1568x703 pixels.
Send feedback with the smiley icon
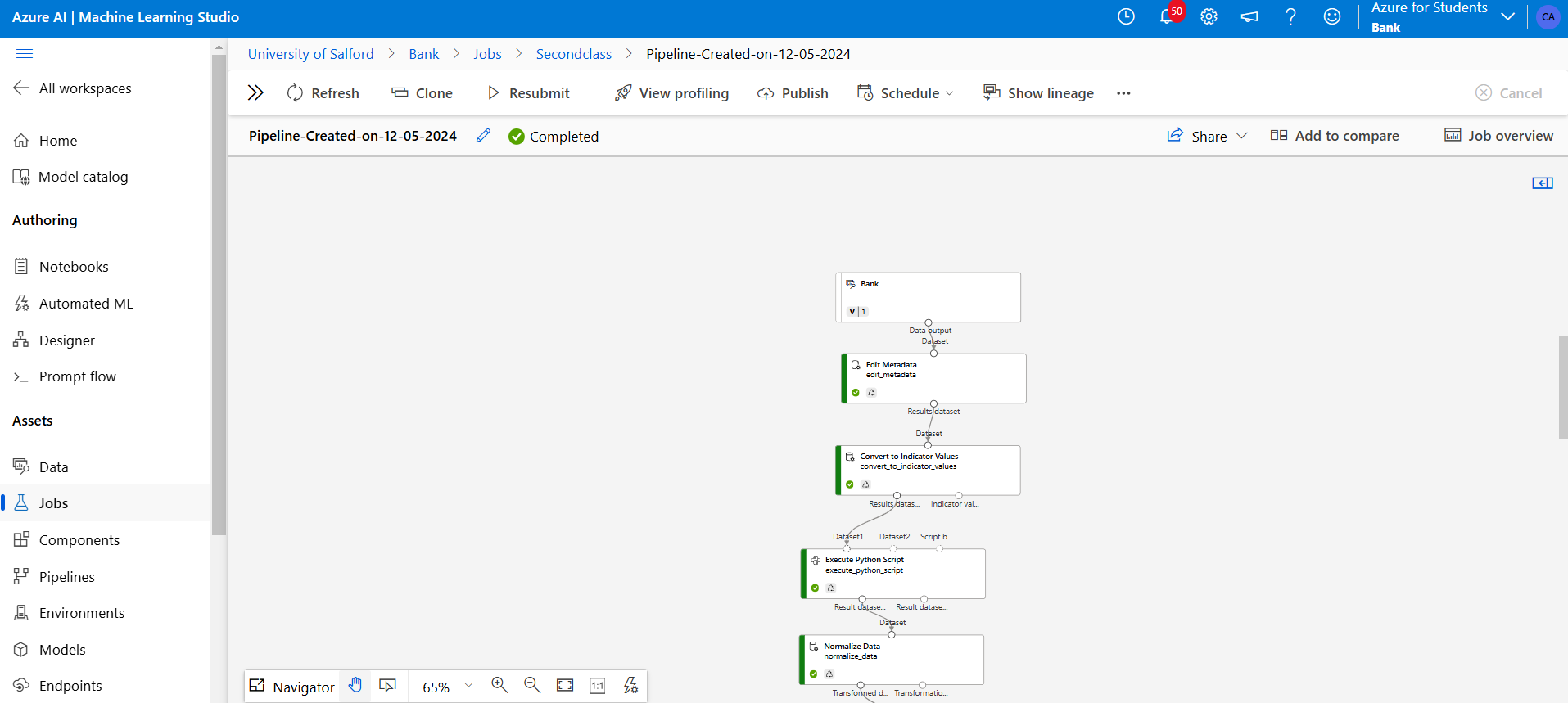pos(1332,16)
